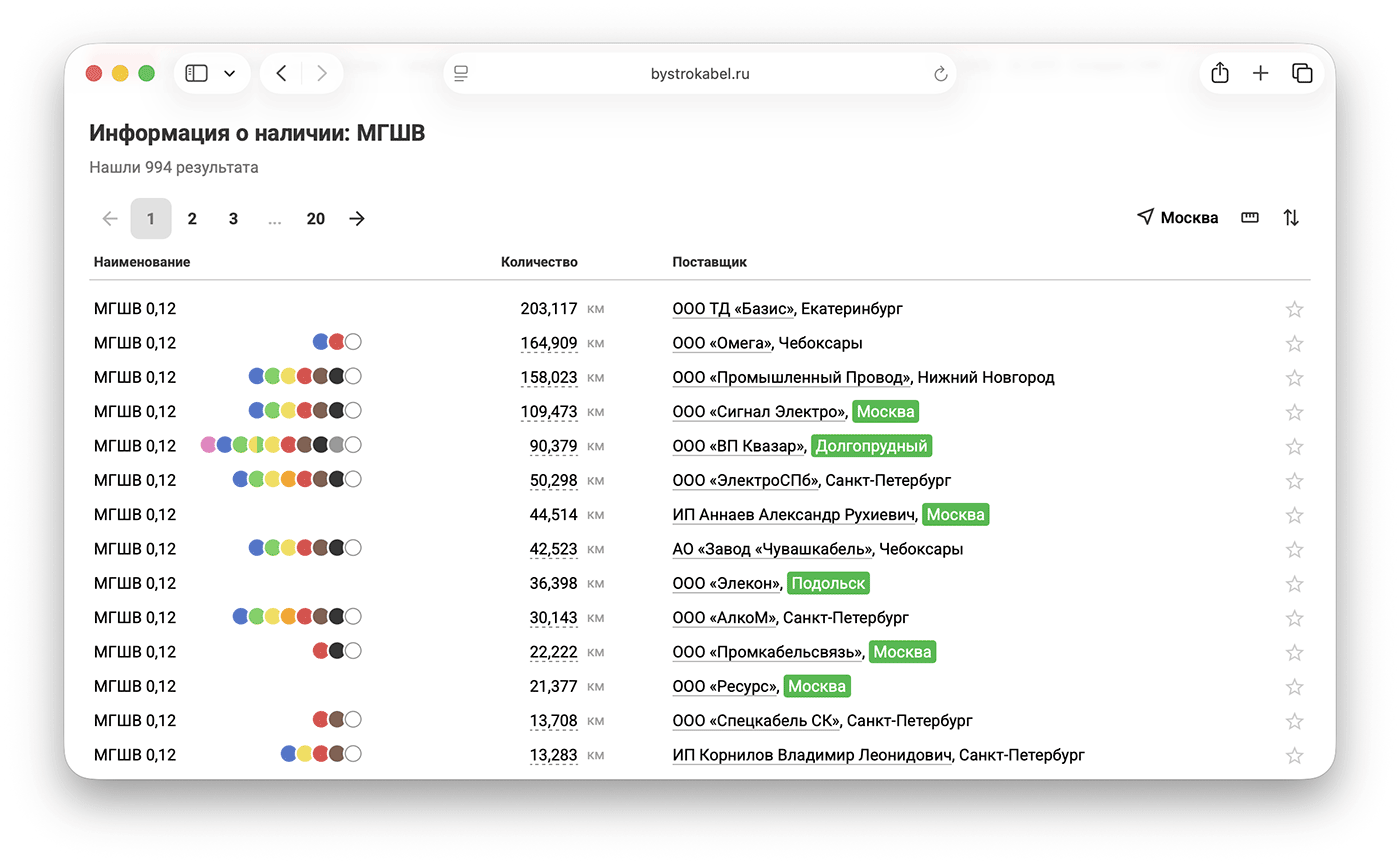Select pagination page 2
1400x864 pixels.
point(192,218)
